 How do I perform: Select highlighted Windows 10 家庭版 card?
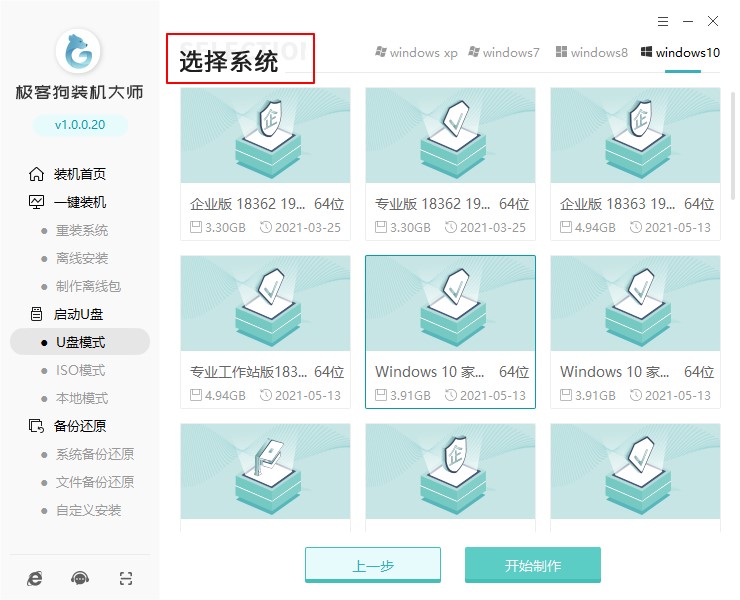click(x=450, y=332)
